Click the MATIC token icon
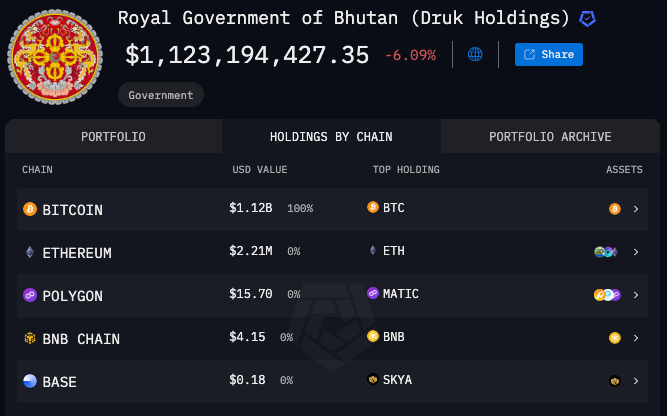This screenshot has width=667, height=416. [373, 294]
